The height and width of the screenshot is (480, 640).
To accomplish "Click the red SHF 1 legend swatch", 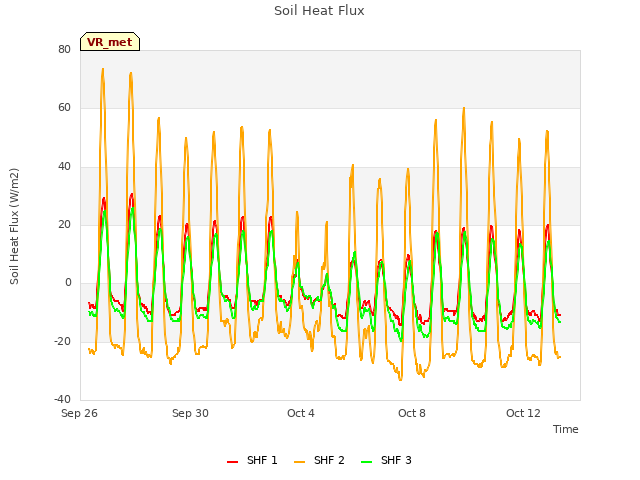I will 232,462.
